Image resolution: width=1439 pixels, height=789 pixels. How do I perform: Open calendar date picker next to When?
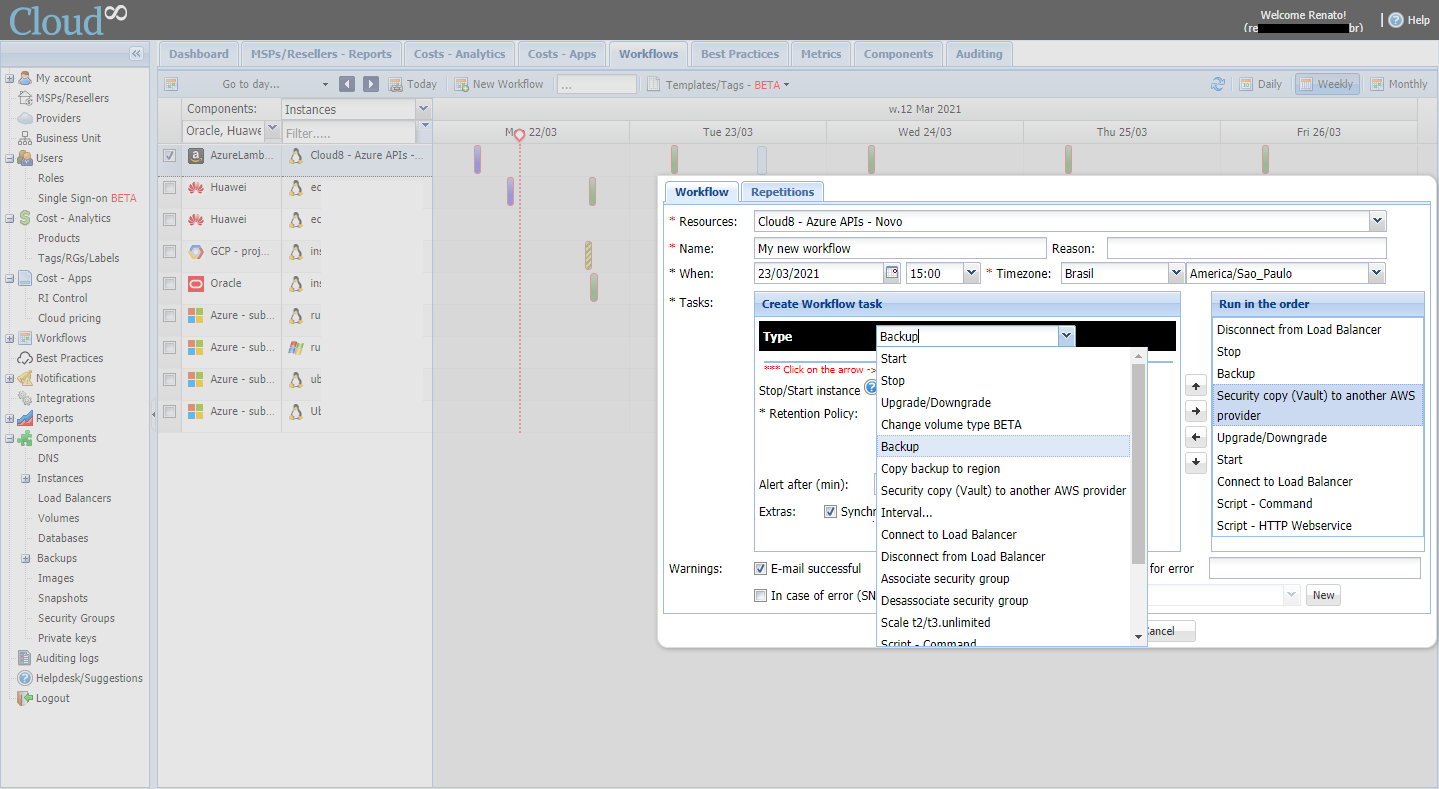click(x=891, y=273)
